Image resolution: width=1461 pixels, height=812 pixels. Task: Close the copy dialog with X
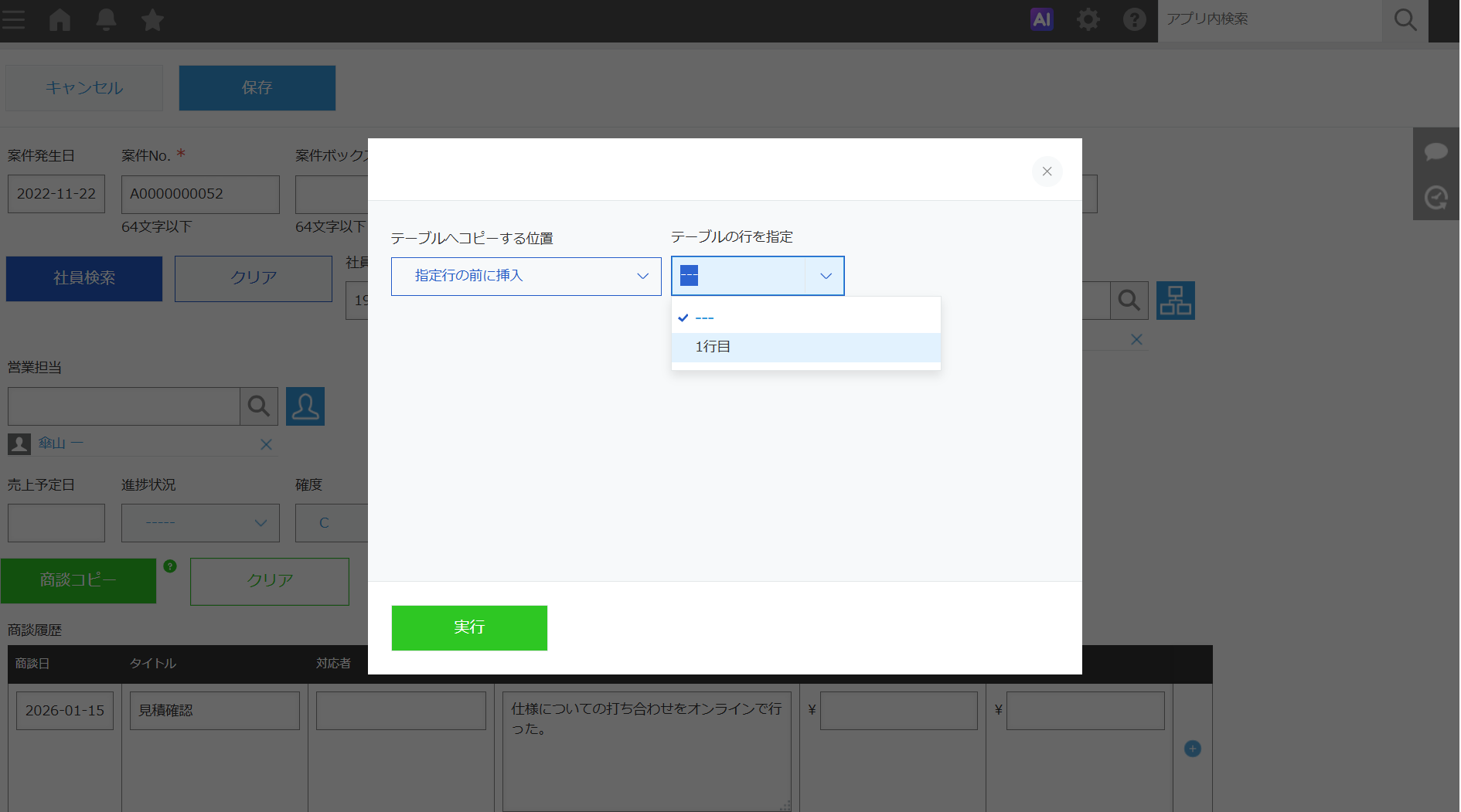click(1047, 172)
